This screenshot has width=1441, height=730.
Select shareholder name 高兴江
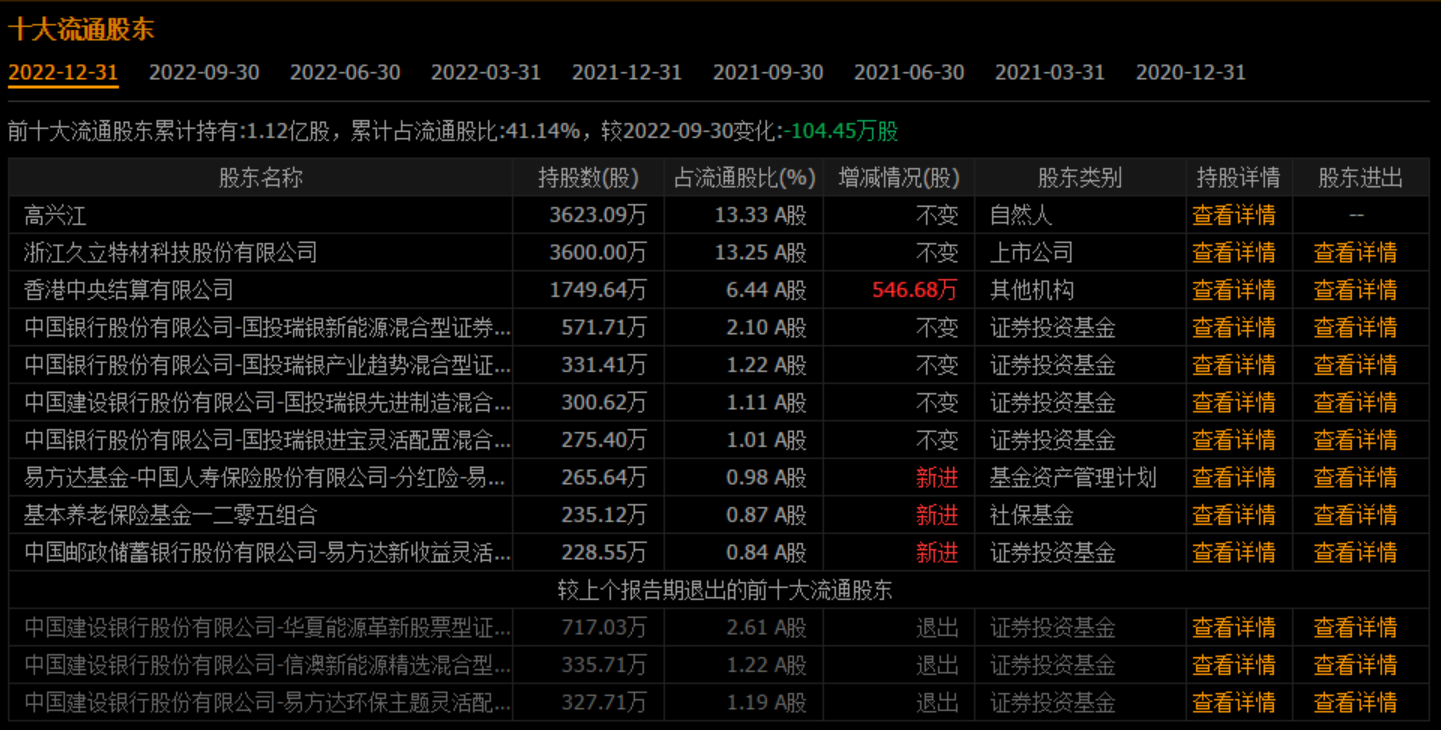(56, 215)
